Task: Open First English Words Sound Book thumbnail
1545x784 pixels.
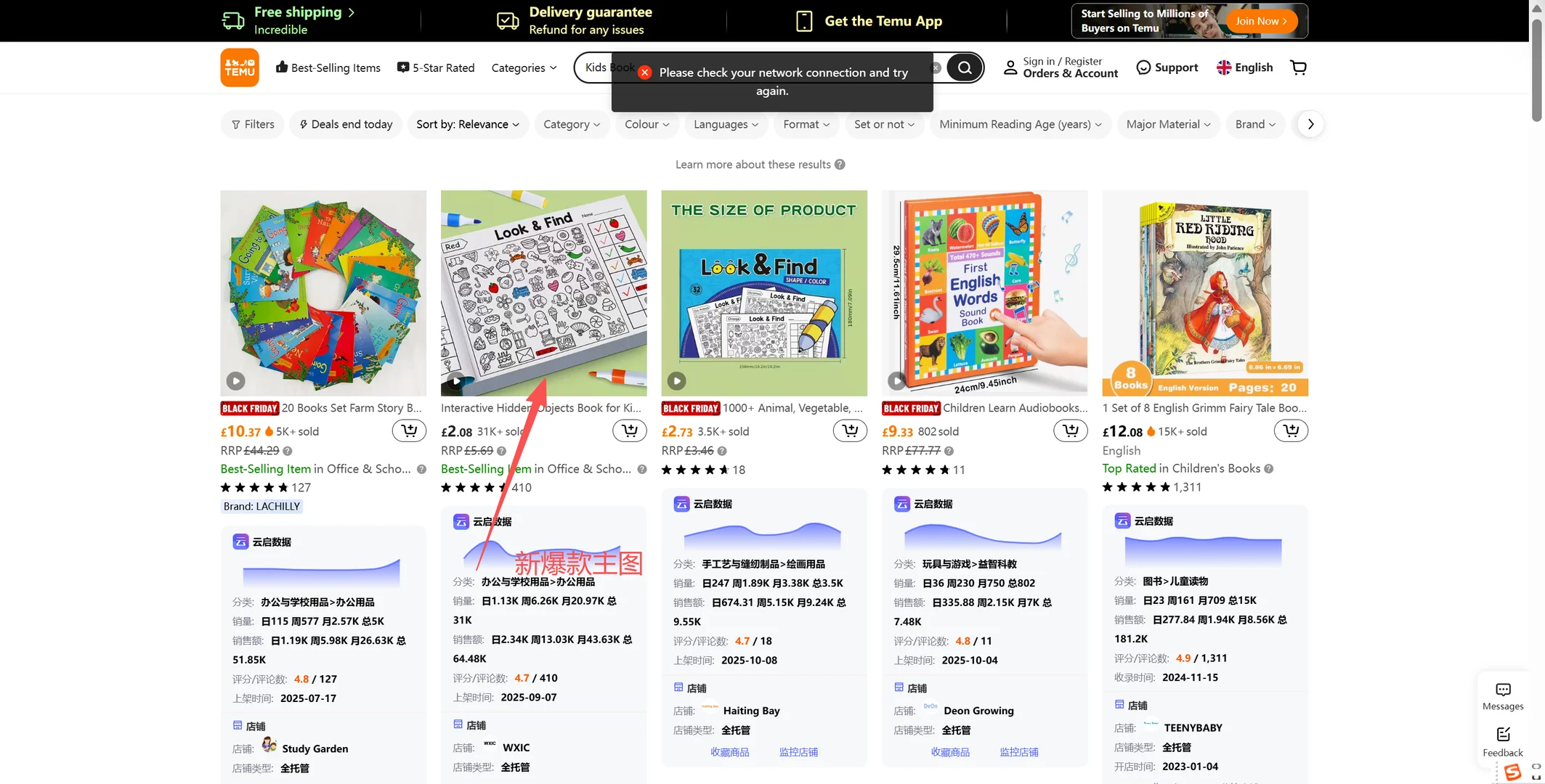Action: click(x=984, y=293)
